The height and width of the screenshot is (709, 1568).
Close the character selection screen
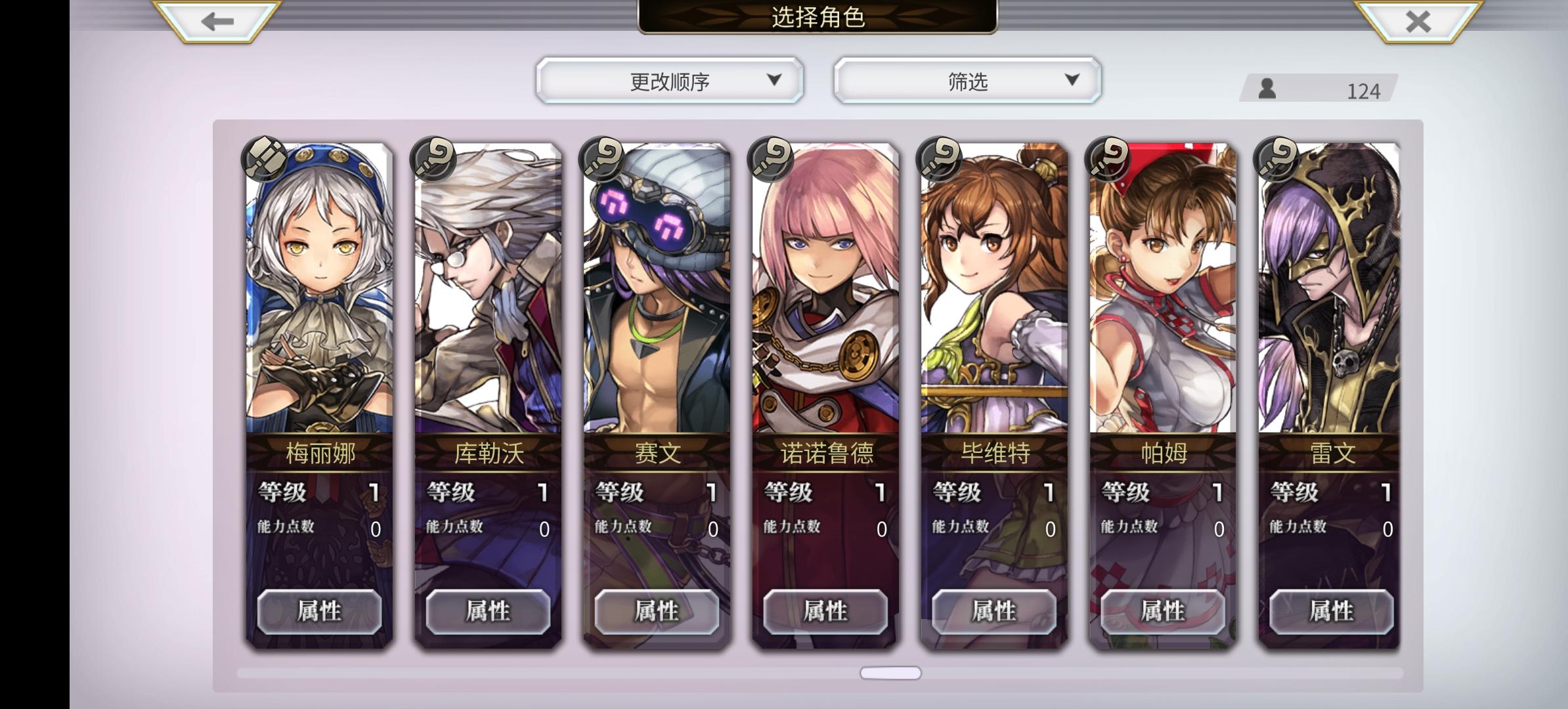click(x=1417, y=21)
